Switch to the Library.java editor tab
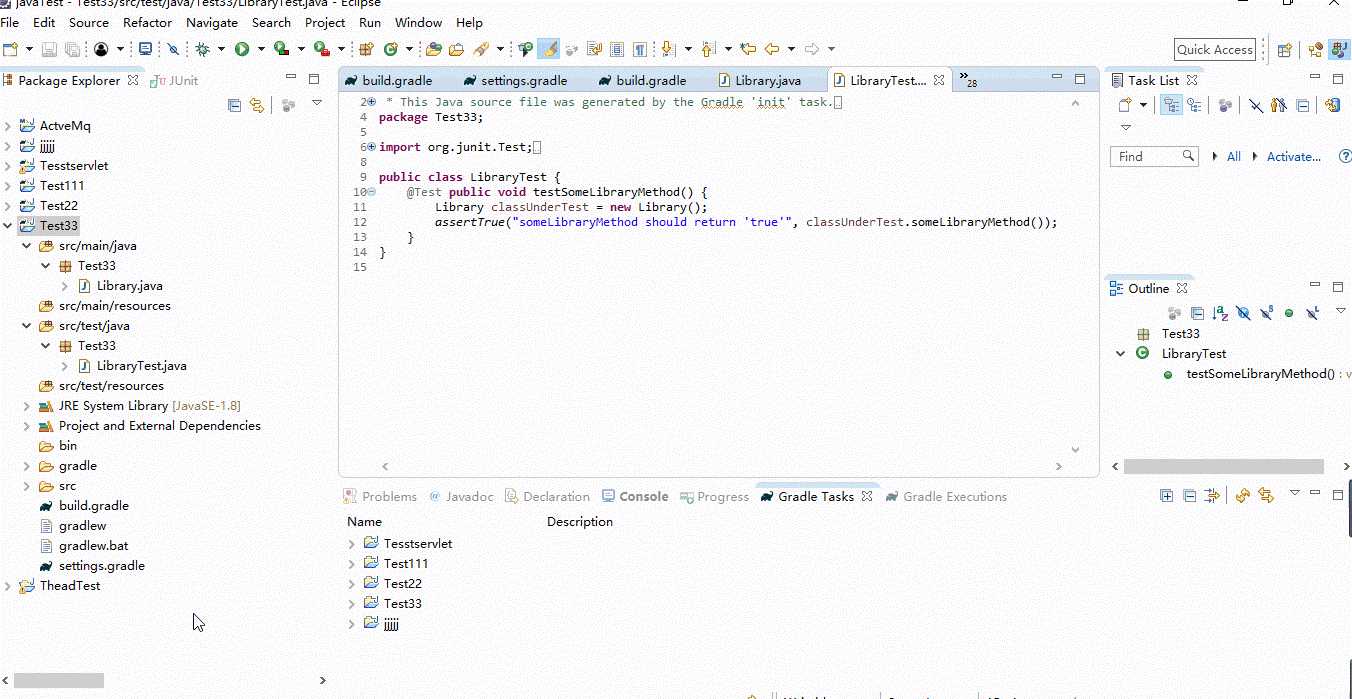 (768, 80)
